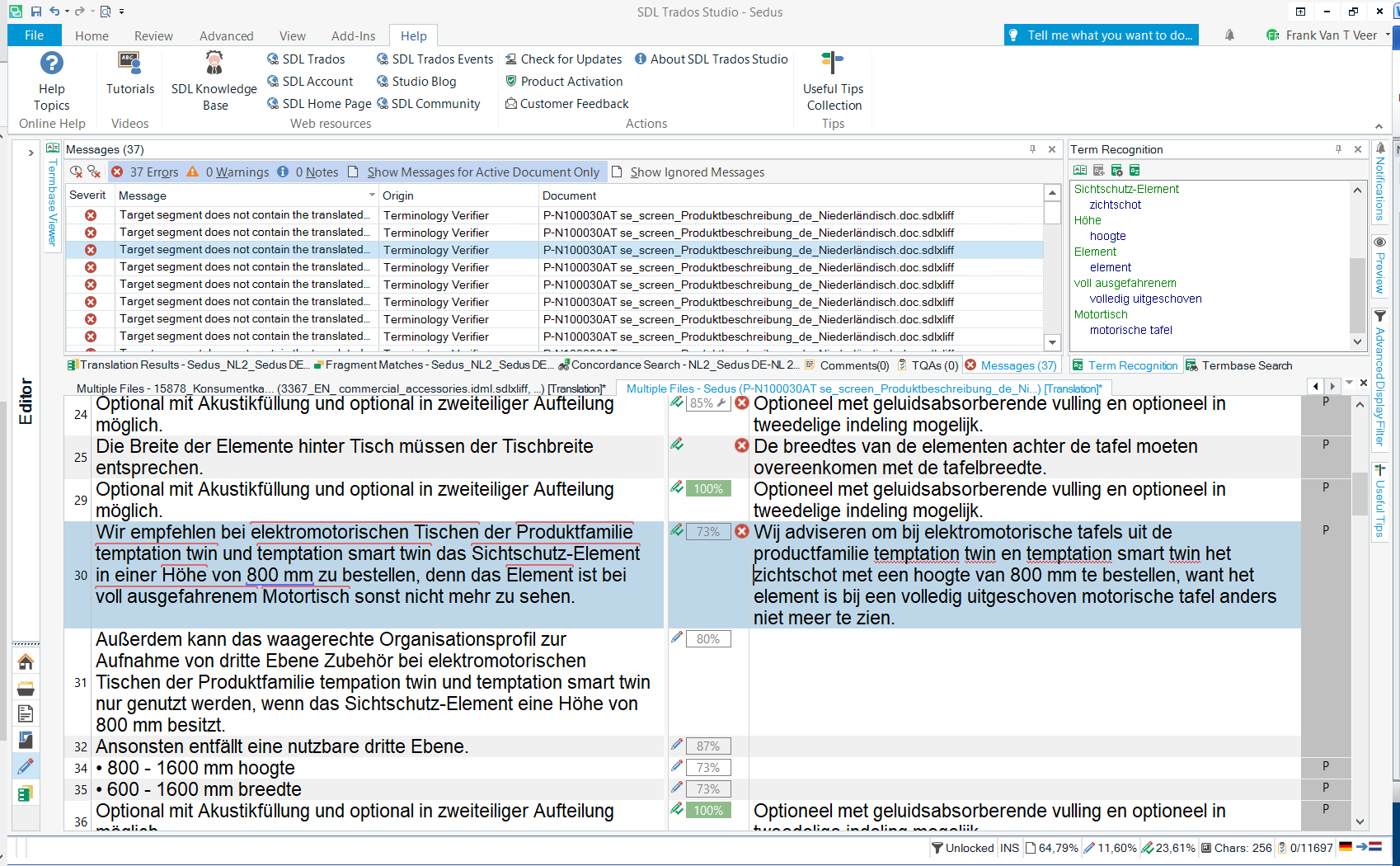The image size is (1400, 866).
Task: Open the Reports view icon
Action: (26, 741)
